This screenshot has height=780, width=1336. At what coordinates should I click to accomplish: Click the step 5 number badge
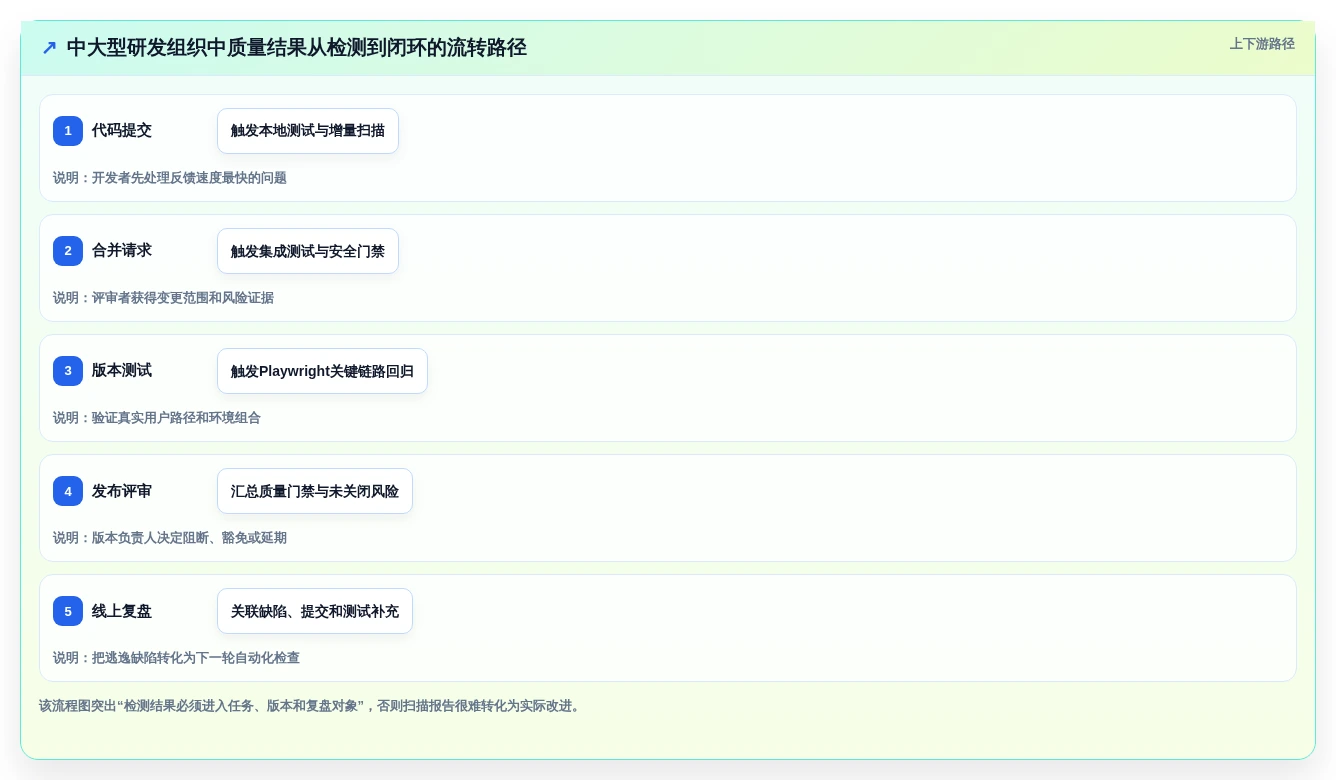68,611
